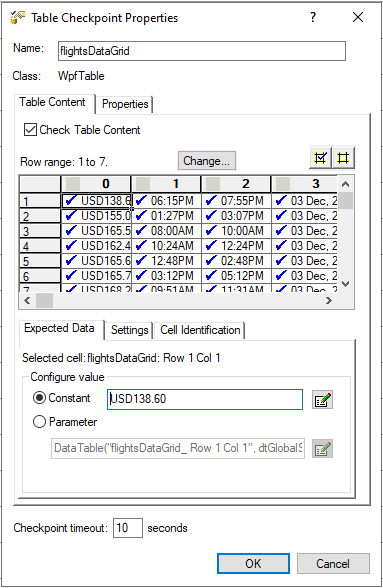The image size is (383, 588).
Task: Click the select all cells checkmark icon
Action: [320, 158]
